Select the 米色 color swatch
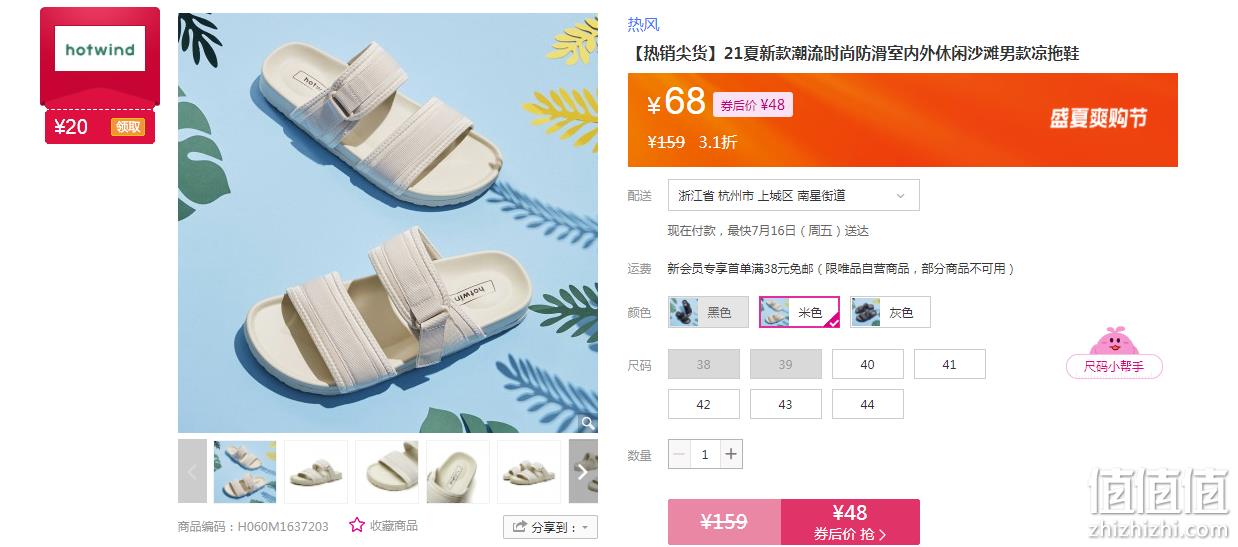This screenshot has width=1238, height=547. tap(799, 312)
